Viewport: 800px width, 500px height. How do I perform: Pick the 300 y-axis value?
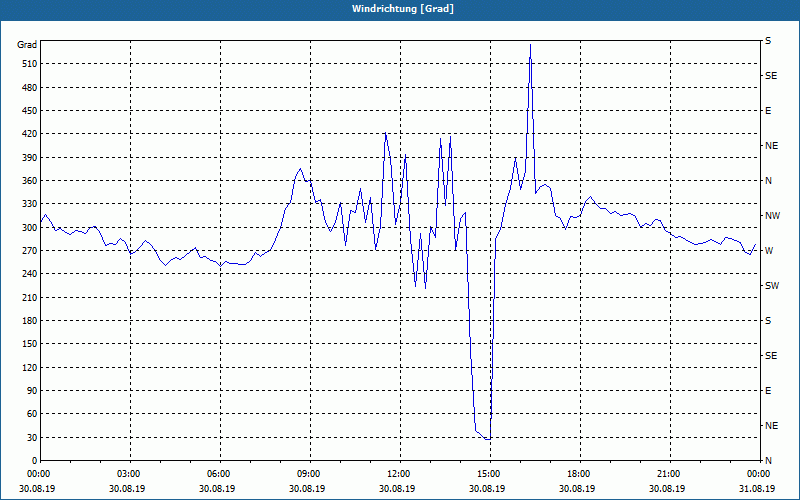click(x=30, y=228)
